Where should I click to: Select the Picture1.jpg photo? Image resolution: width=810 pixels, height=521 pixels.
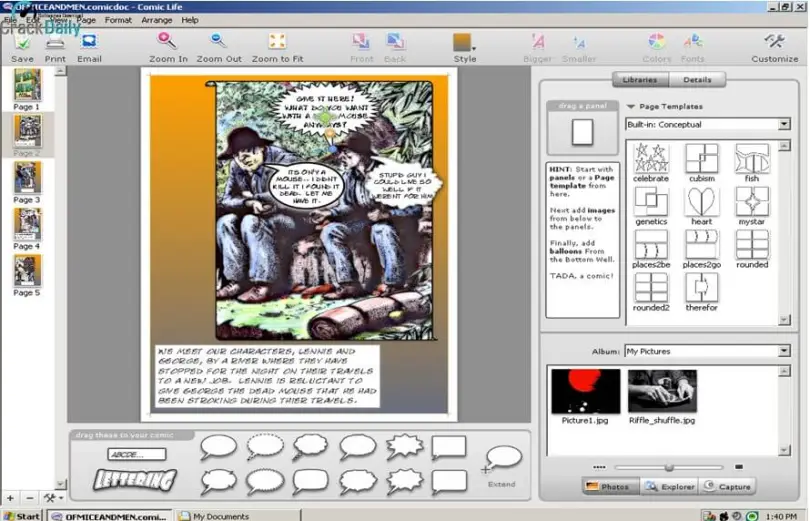585,391
